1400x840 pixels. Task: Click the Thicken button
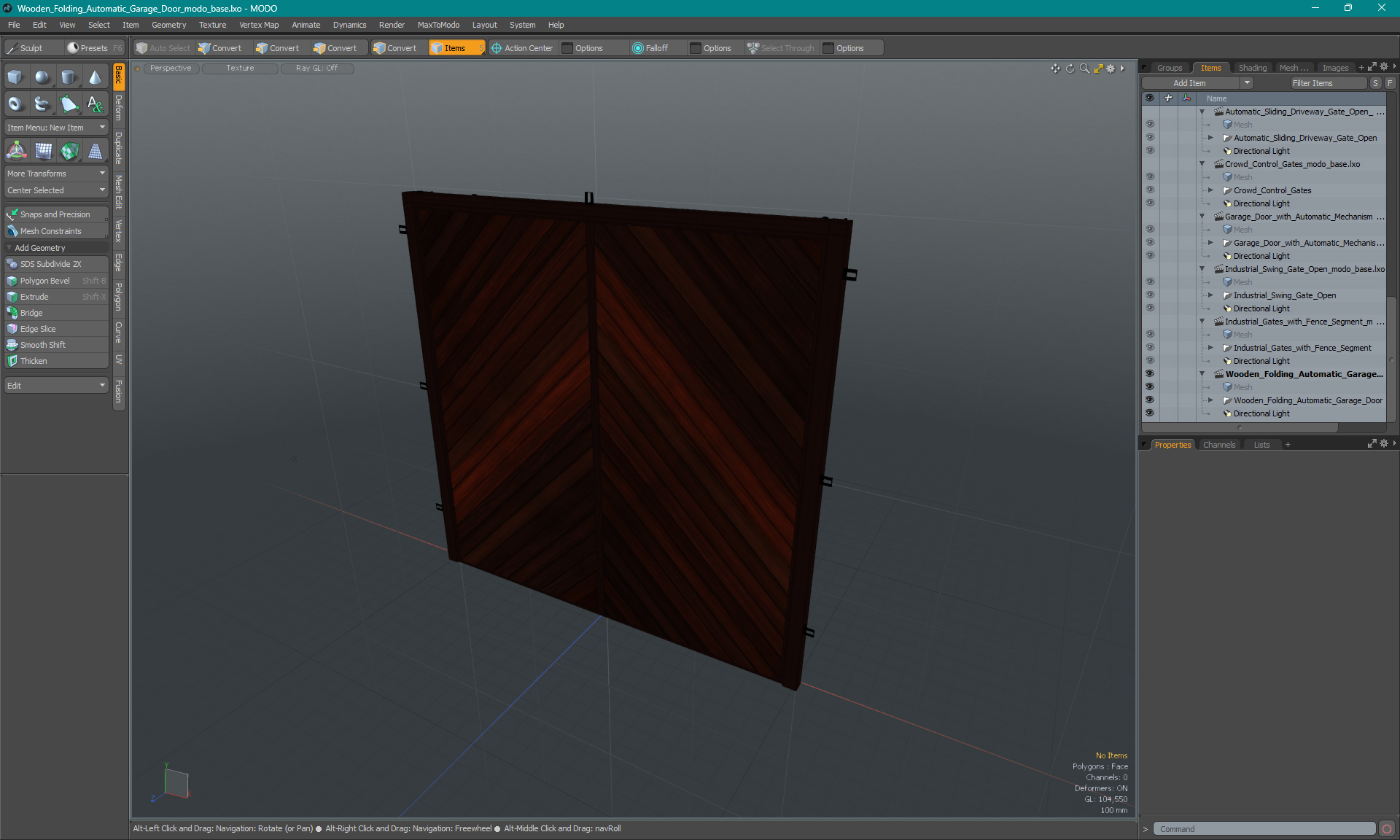coord(56,361)
